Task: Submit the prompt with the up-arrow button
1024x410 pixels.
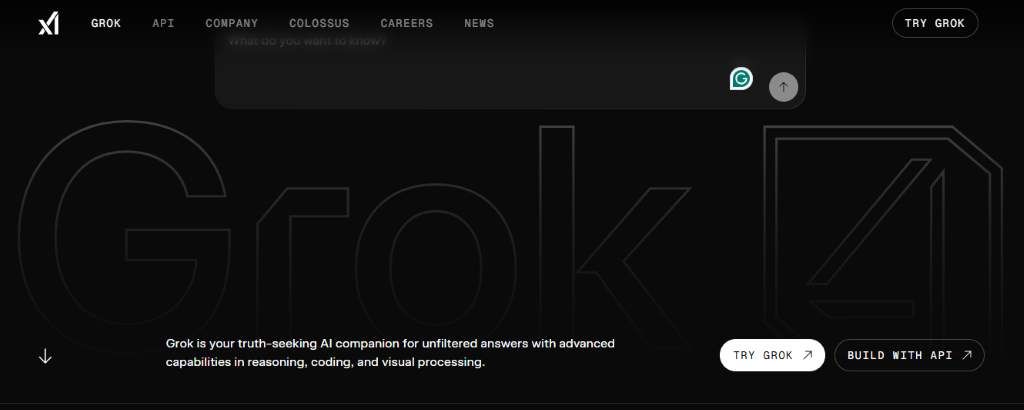Action: pyautogui.click(x=783, y=87)
